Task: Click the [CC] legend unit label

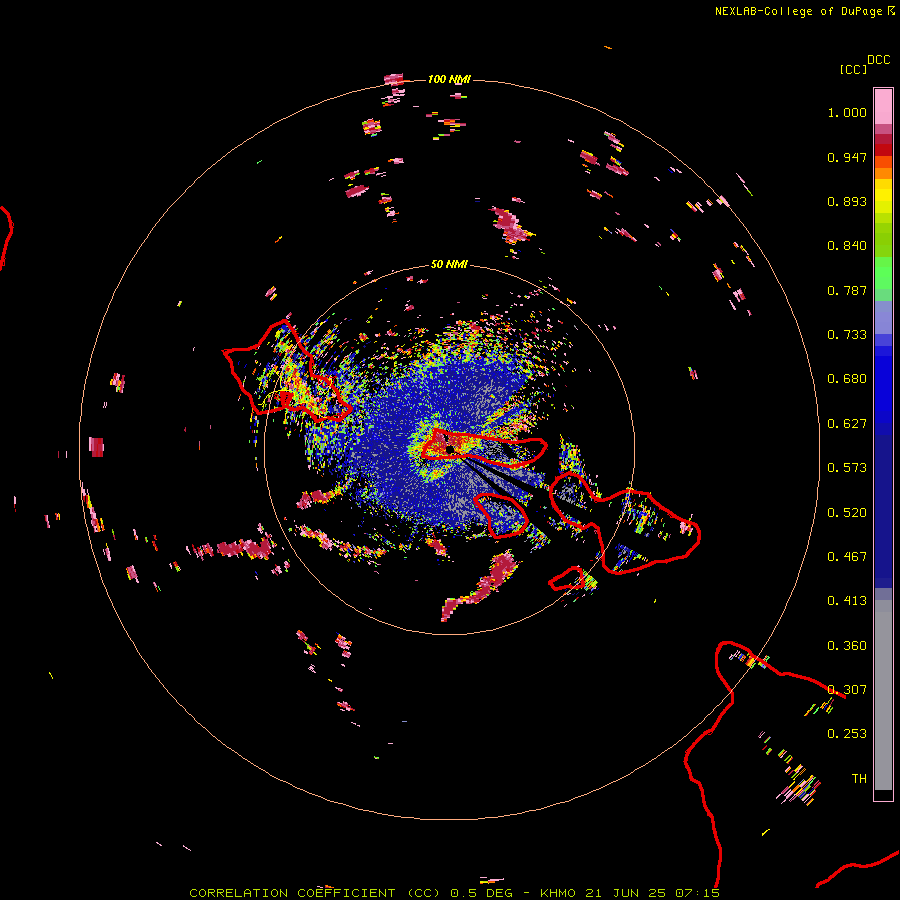Action: pos(853,69)
